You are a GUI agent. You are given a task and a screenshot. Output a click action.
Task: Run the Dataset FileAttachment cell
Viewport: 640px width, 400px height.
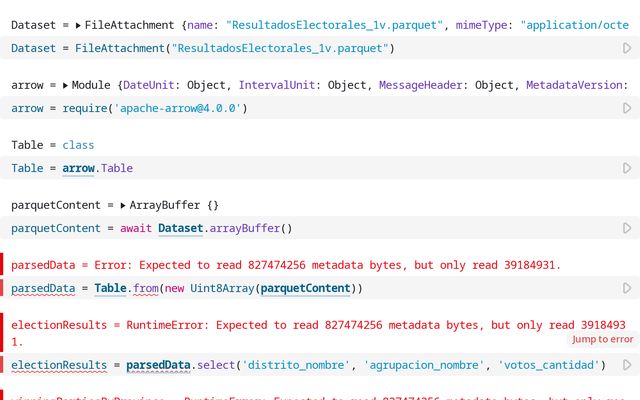[x=627, y=48]
